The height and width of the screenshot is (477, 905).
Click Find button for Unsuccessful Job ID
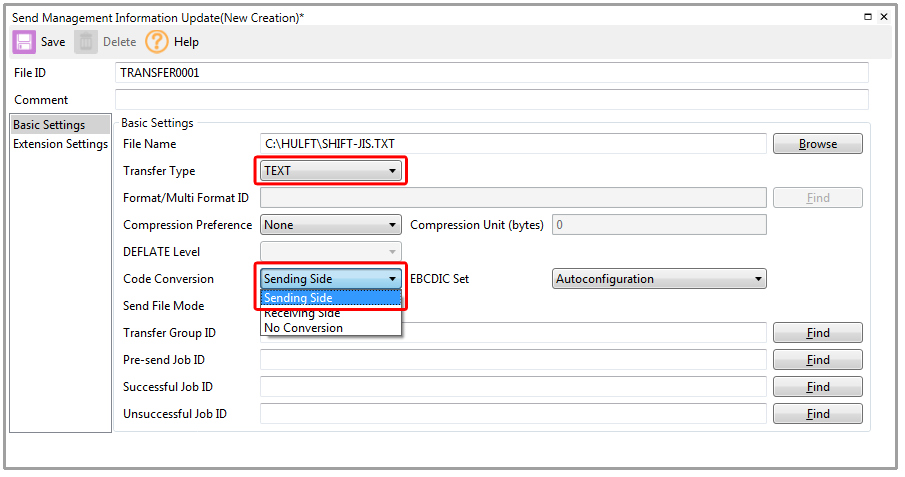(x=817, y=414)
